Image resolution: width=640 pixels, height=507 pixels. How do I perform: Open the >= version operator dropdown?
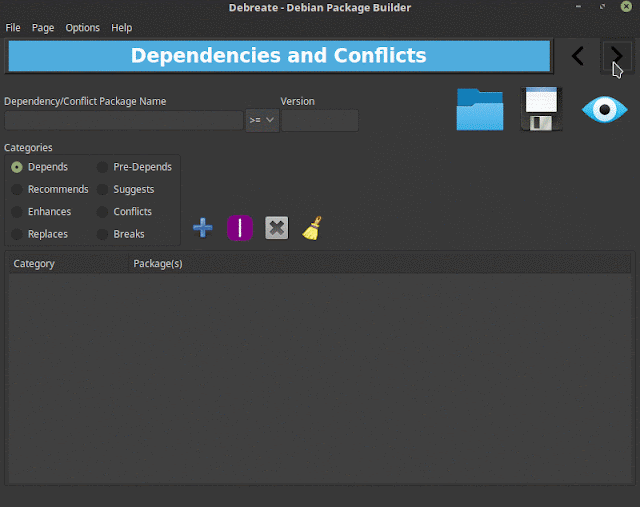(262, 120)
